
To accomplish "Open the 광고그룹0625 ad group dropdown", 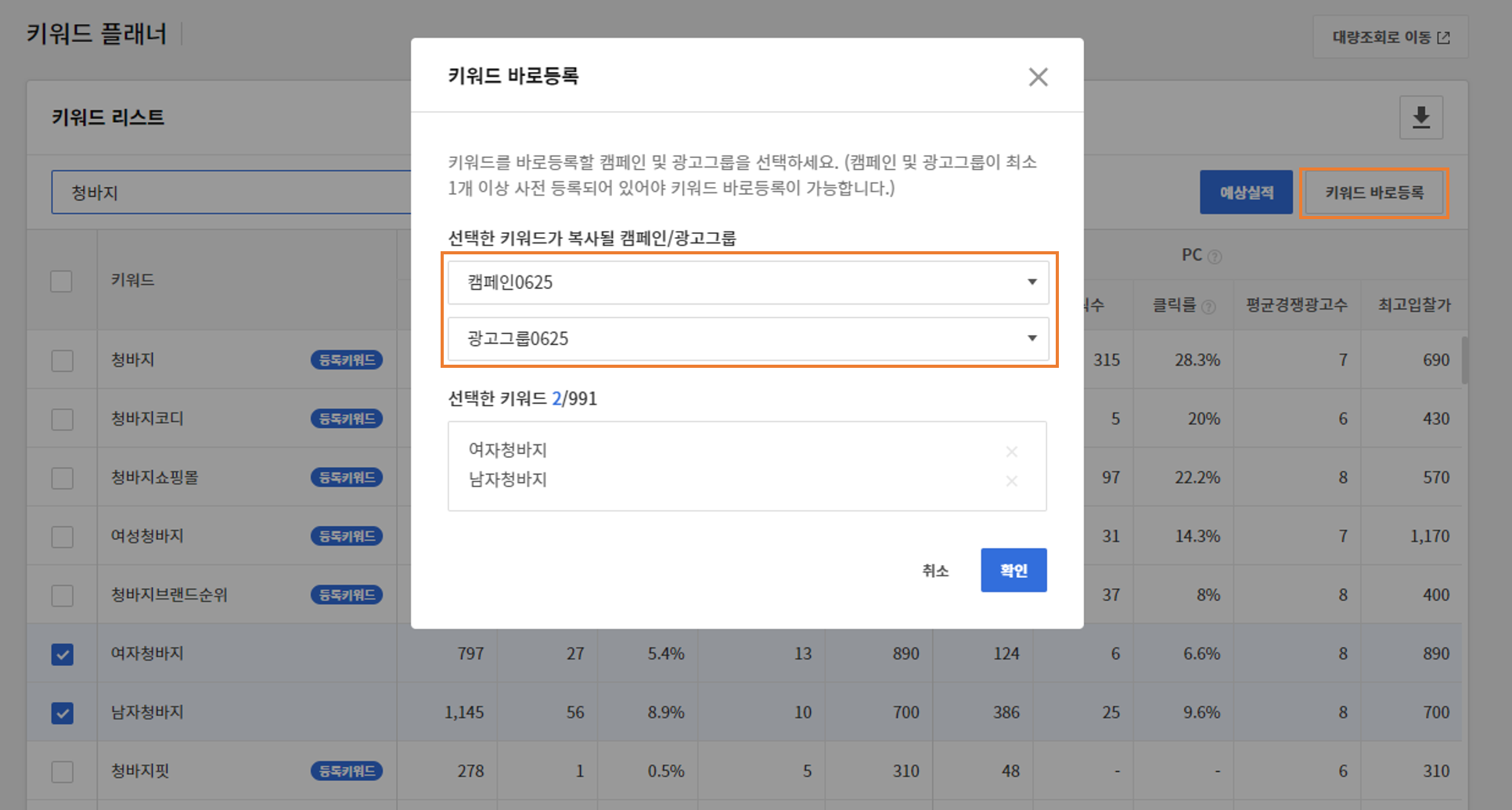I will (x=747, y=338).
